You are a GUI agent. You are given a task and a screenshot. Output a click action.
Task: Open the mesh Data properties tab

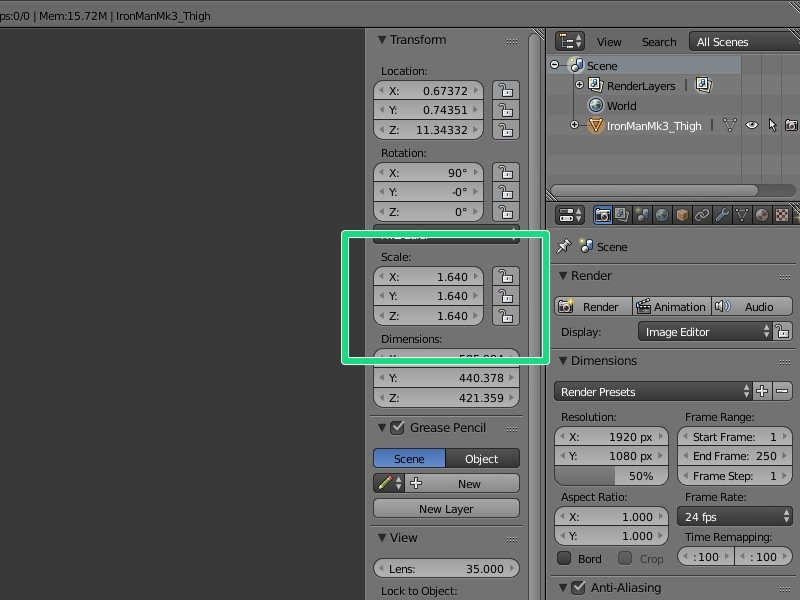click(742, 215)
